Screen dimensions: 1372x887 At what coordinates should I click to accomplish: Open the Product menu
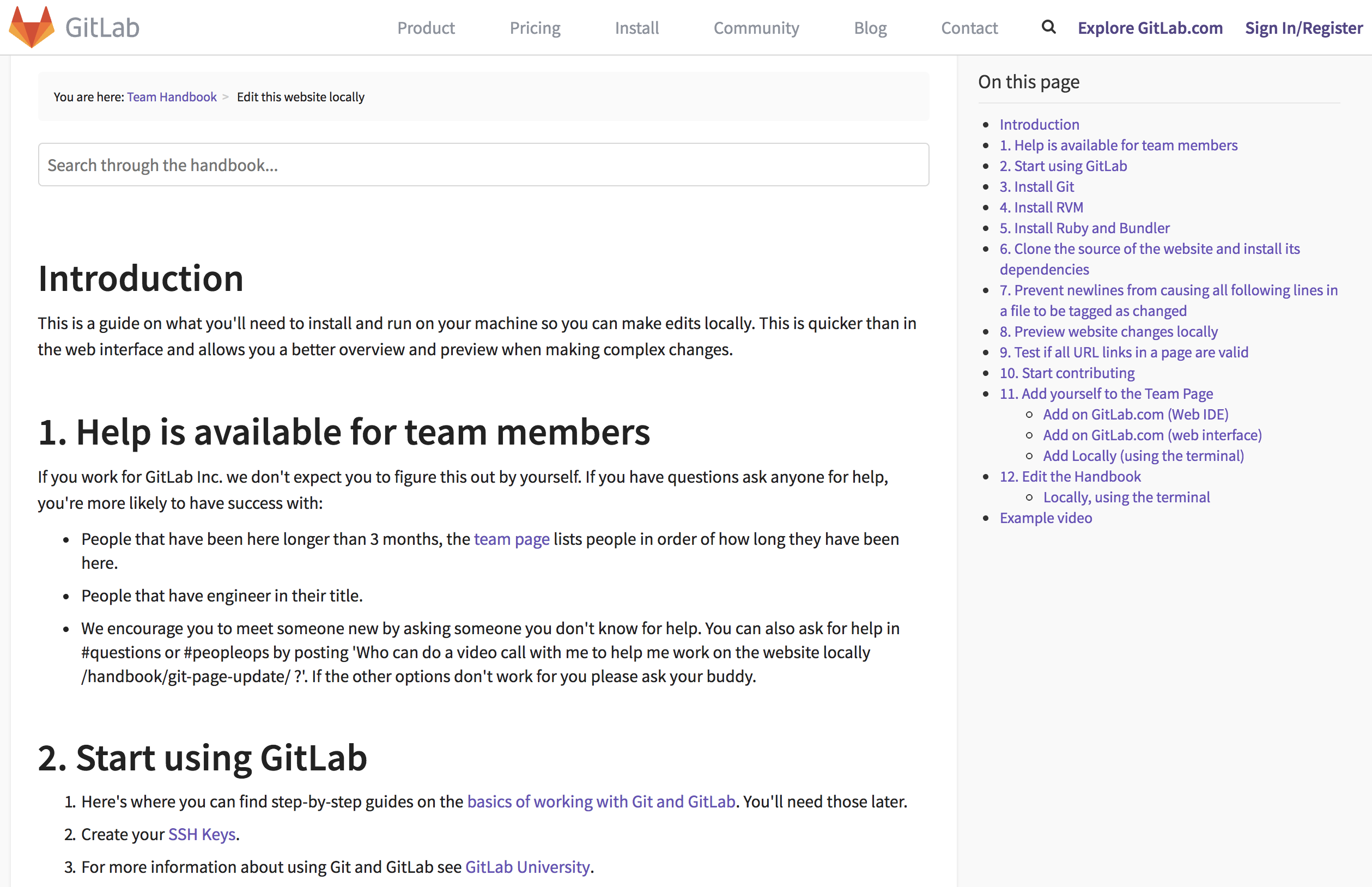click(x=426, y=28)
